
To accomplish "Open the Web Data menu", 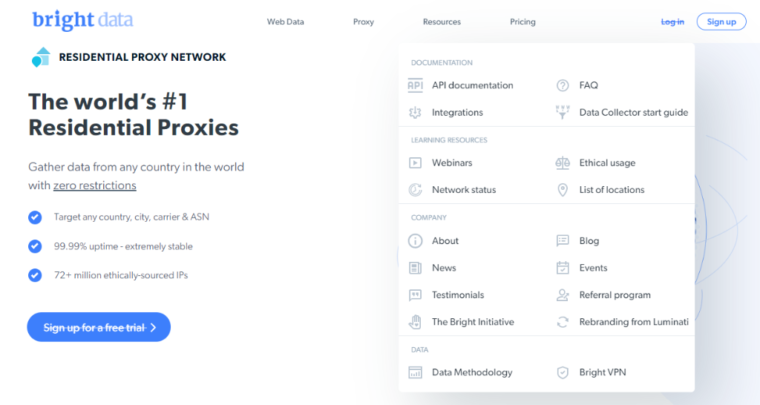I will [x=285, y=22].
